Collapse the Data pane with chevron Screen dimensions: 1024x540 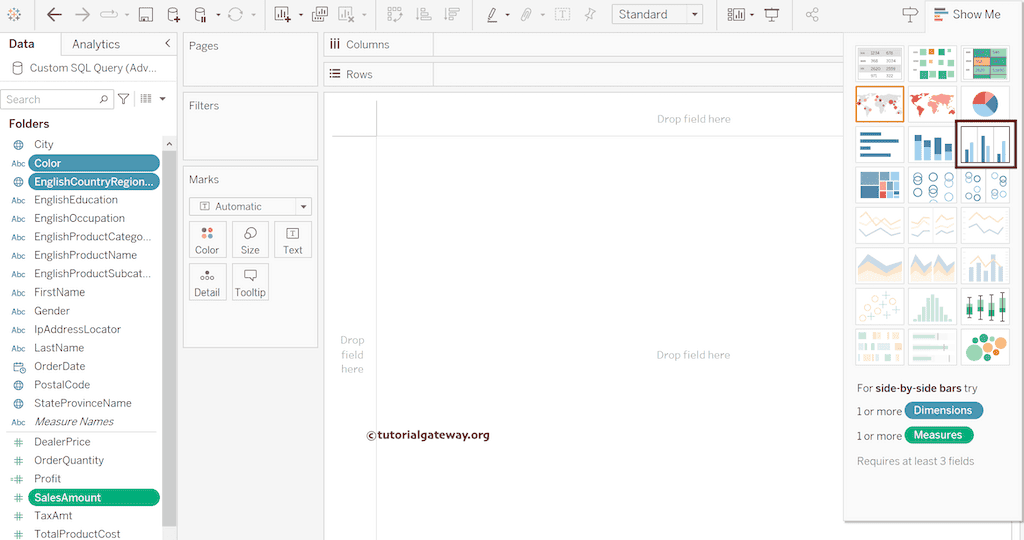pyautogui.click(x=167, y=44)
